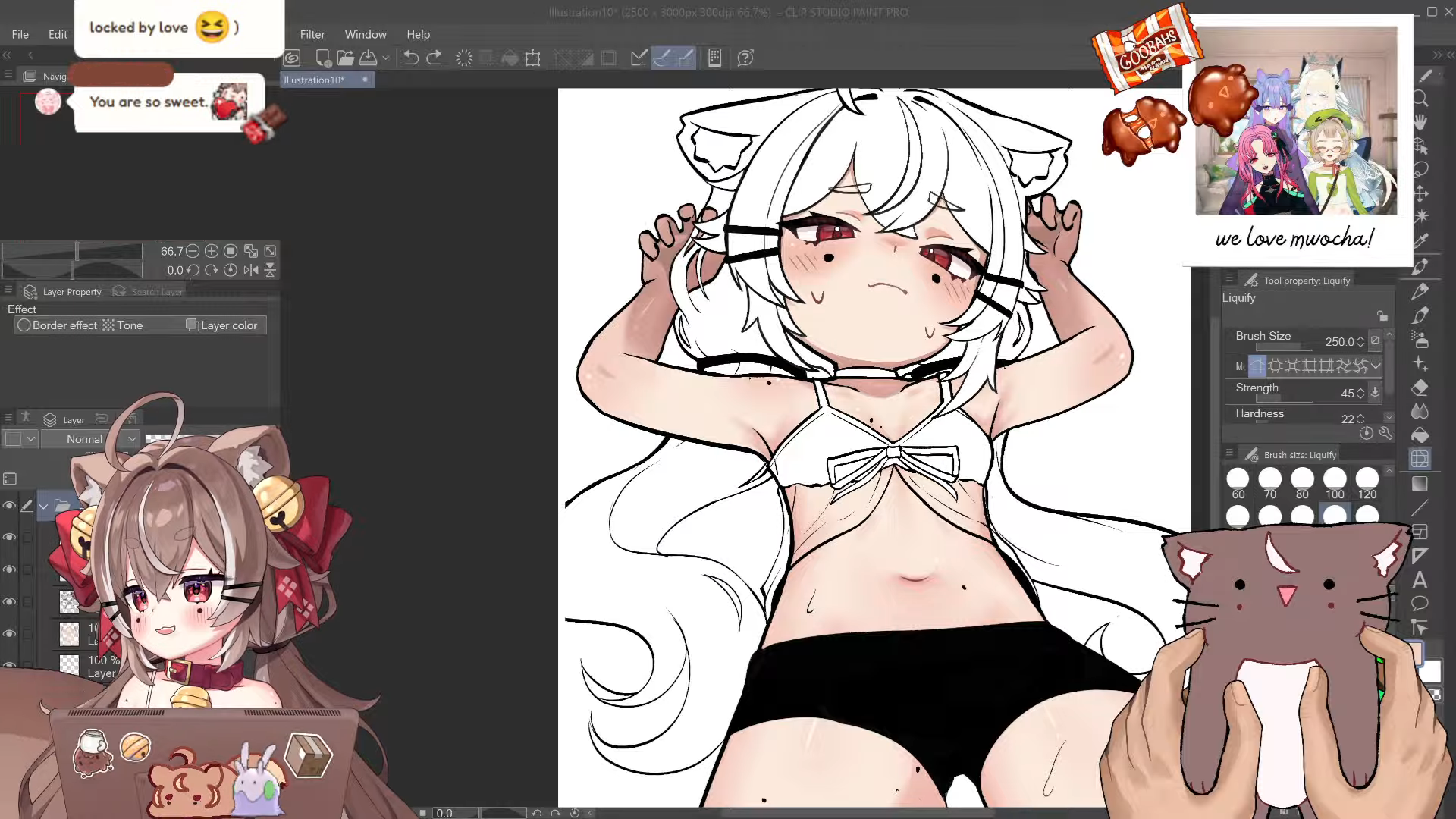Viewport: 1456px width, 819px height.
Task: Select the Fill bucket tool
Action: (x=1420, y=435)
